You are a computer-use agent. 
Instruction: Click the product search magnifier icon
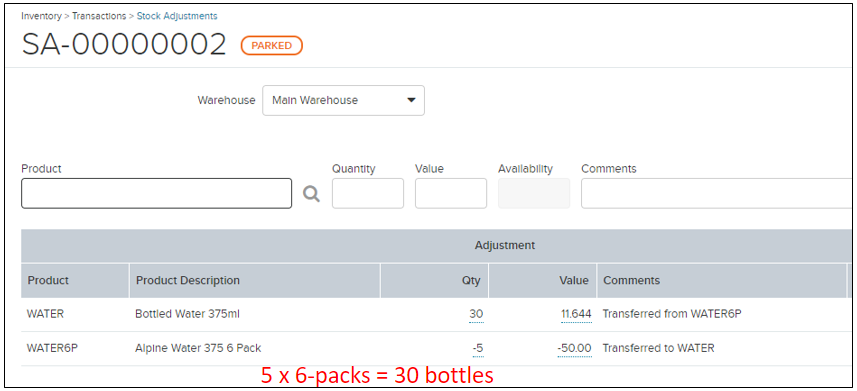(312, 194)
